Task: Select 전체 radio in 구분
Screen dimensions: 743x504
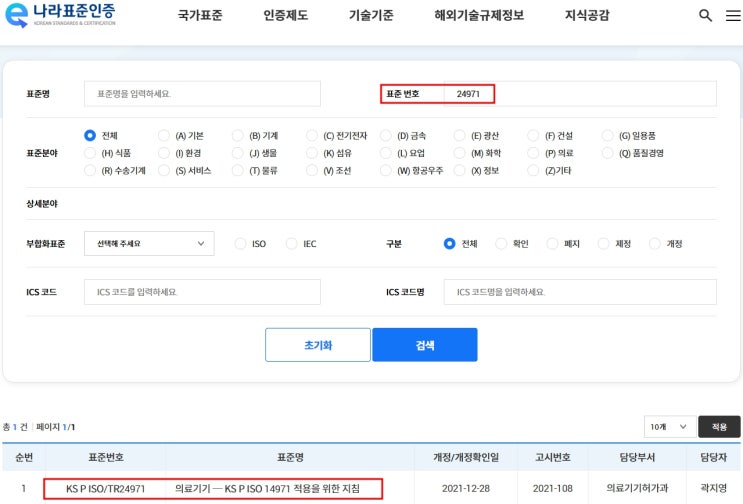Action: click(x=450, y=243)
